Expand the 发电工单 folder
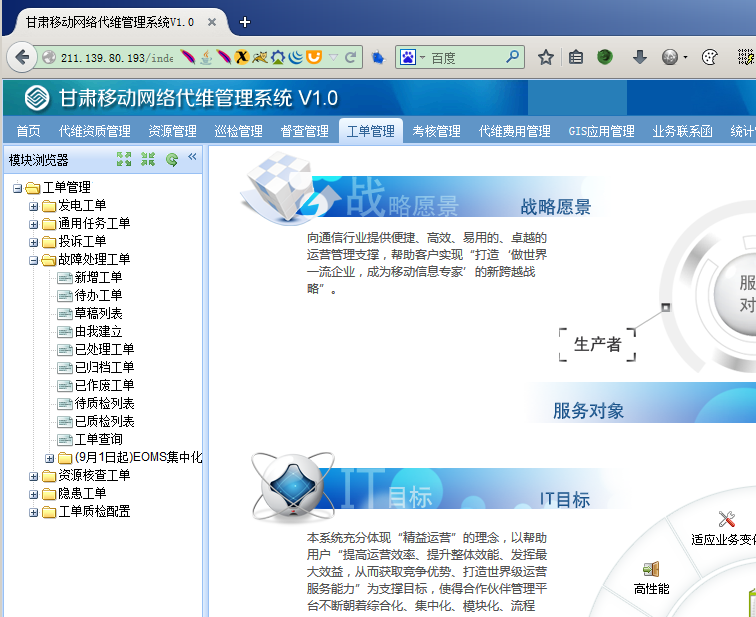Screen dimensions: 756x617 tap(33, 206)
